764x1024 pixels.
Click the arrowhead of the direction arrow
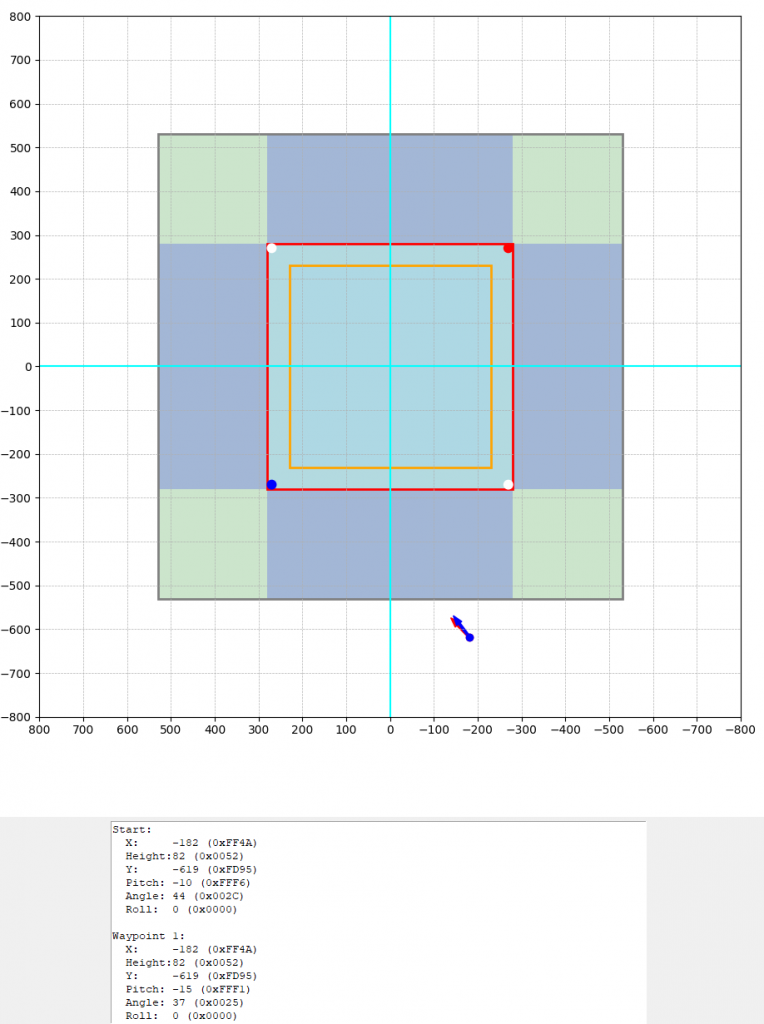coord(455,620)
